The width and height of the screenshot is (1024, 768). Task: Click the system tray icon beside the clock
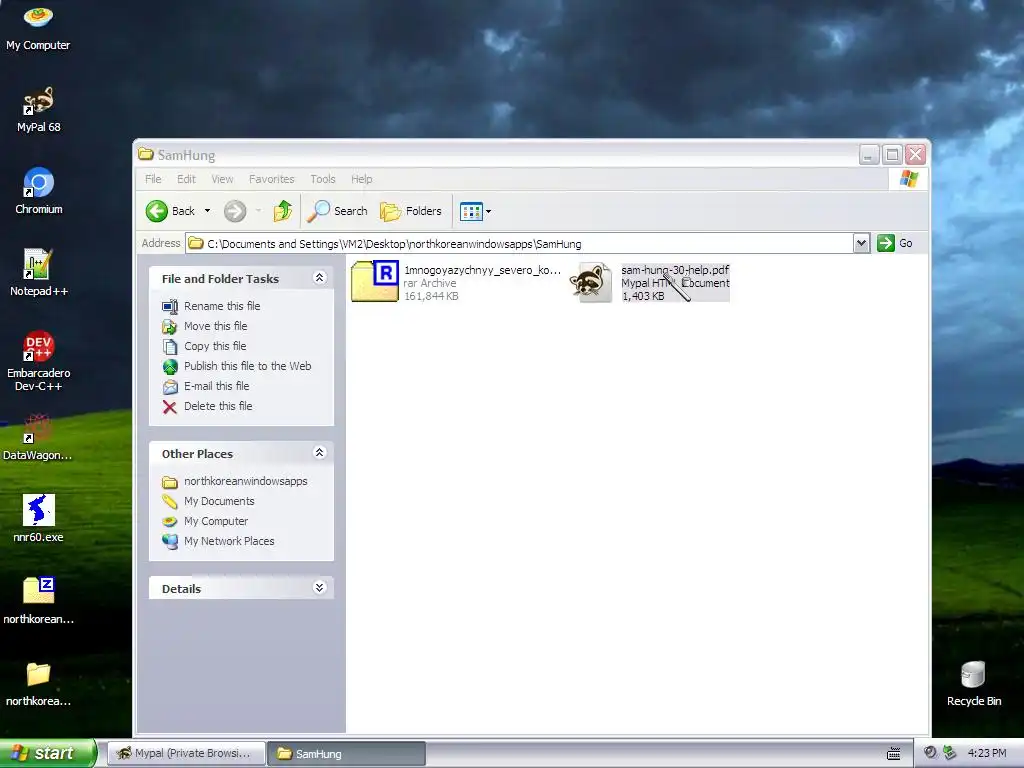click(950, 753)
